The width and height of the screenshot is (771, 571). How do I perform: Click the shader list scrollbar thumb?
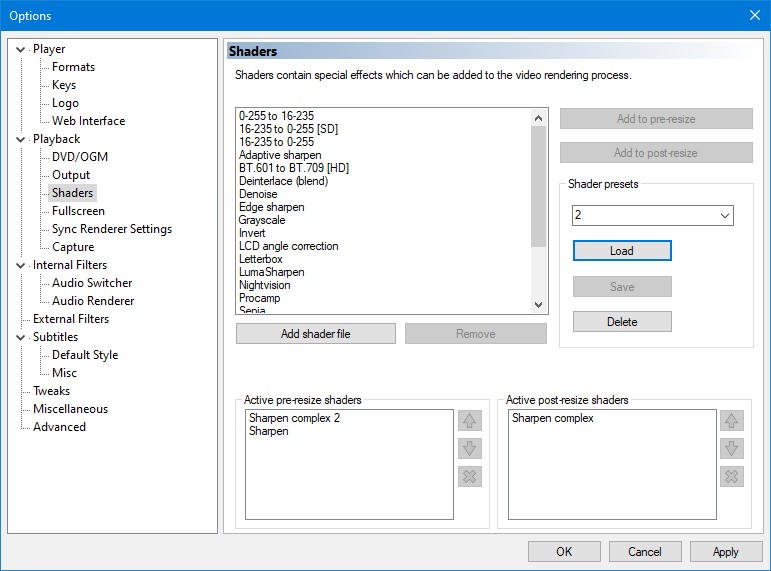pos(538,186)
